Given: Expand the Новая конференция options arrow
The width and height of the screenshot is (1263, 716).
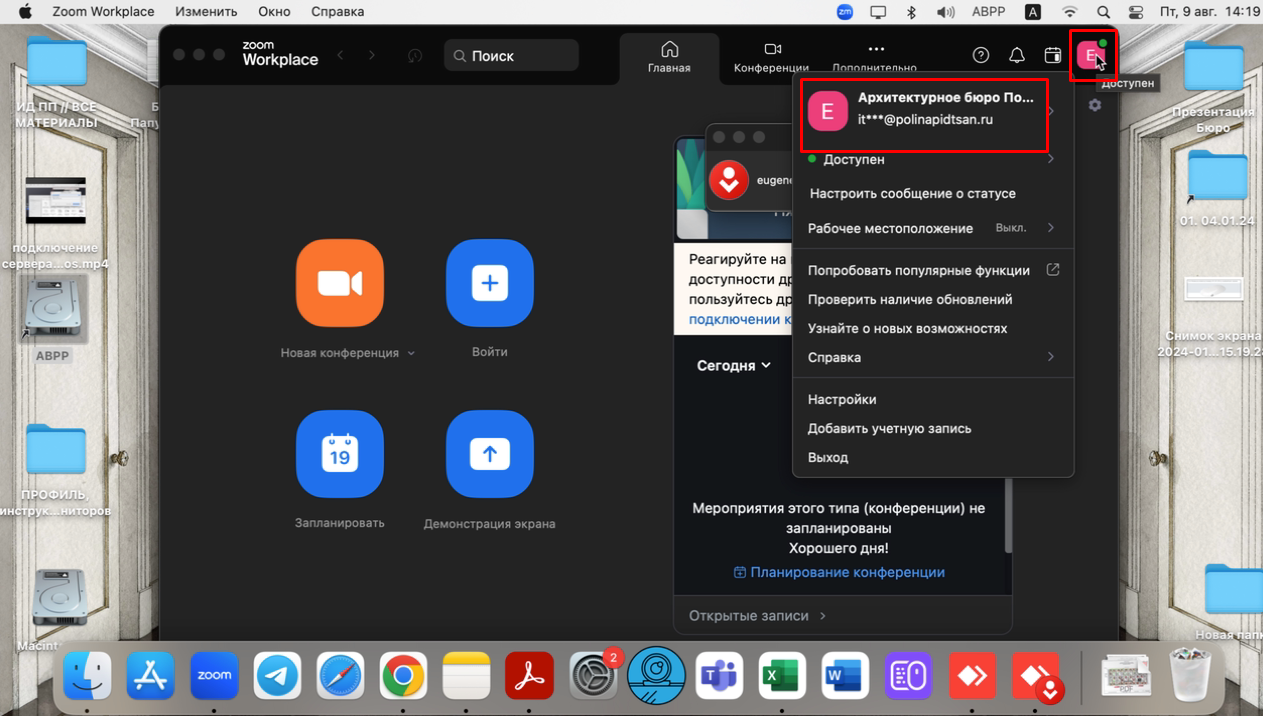Looking at the screenshot, I should pos(411,354).
